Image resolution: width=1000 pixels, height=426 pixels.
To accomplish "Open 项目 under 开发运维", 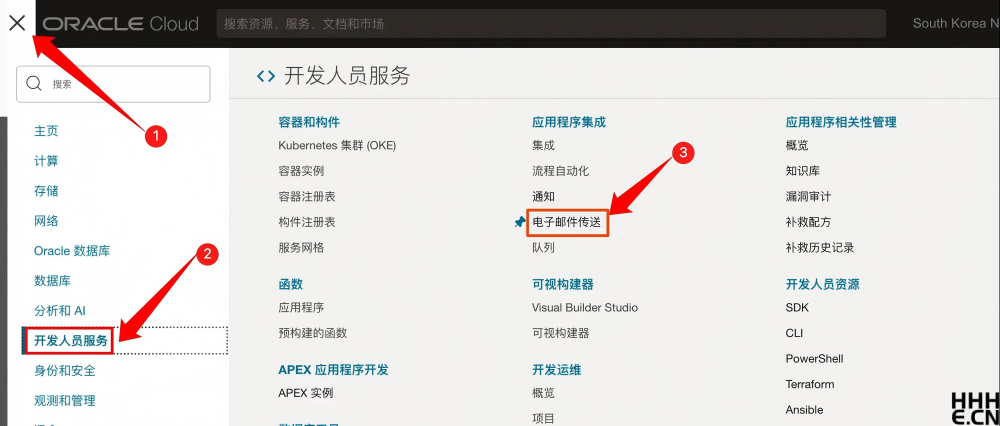I will pos(543,418).
